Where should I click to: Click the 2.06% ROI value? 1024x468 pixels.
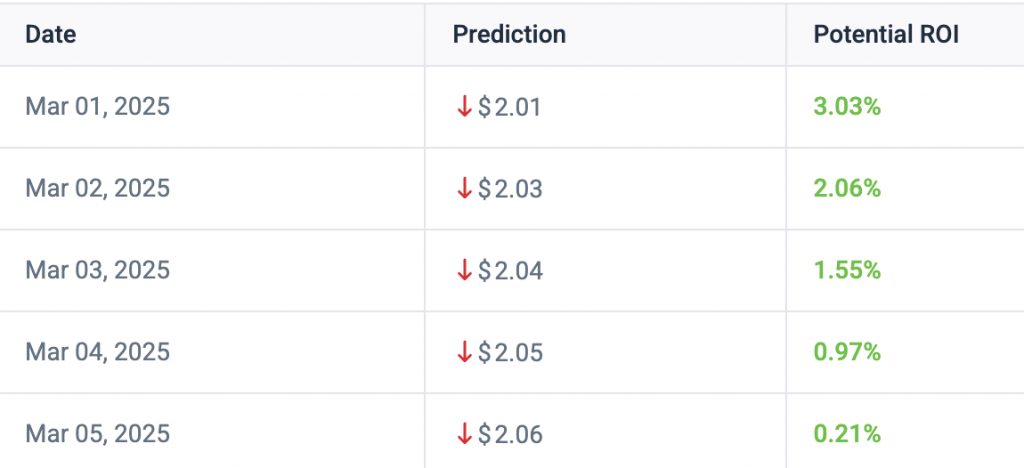pyautogui.click(x=847, y=189)
